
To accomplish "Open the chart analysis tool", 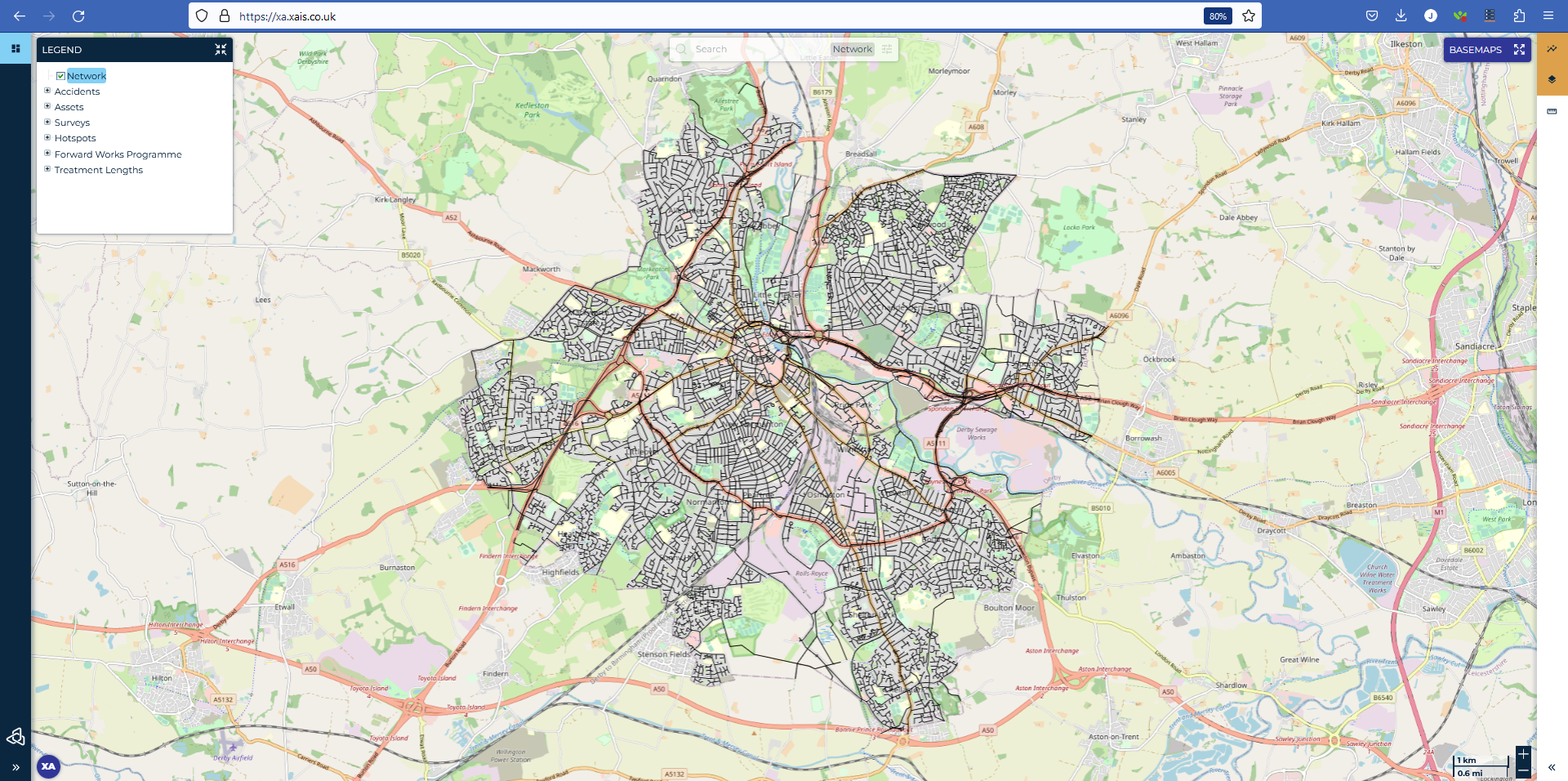I will coord(1552,49).
